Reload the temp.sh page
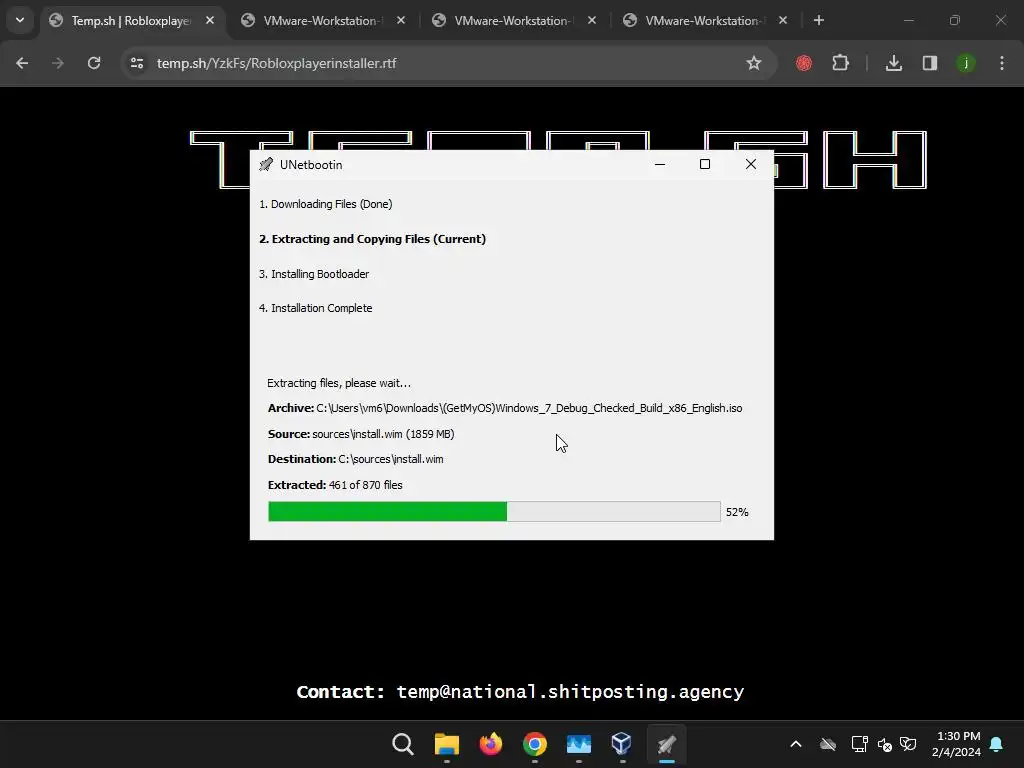The width and height of the screenshot is (1024, 768). (94, 63)
